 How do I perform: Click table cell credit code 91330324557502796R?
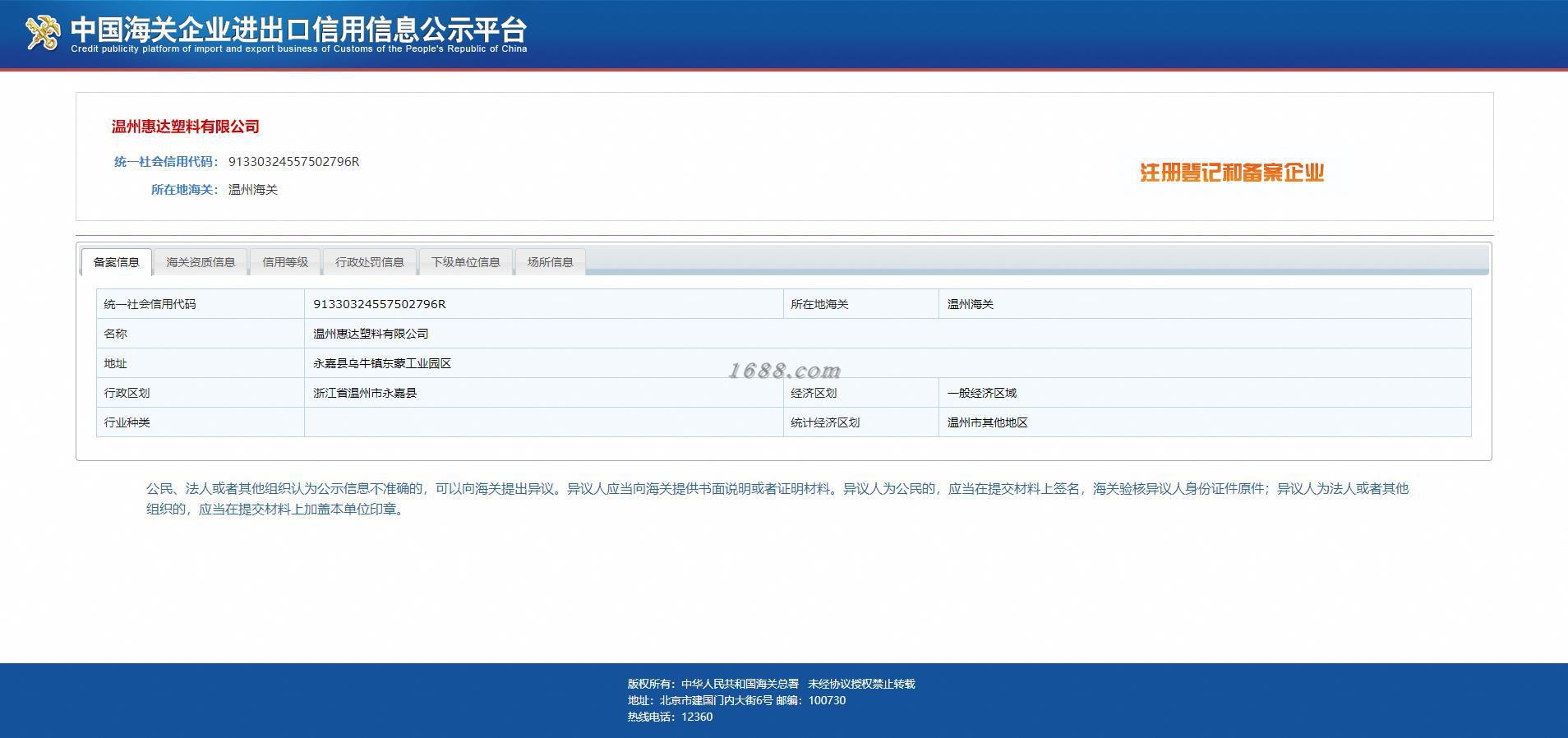tap(379, 304)
